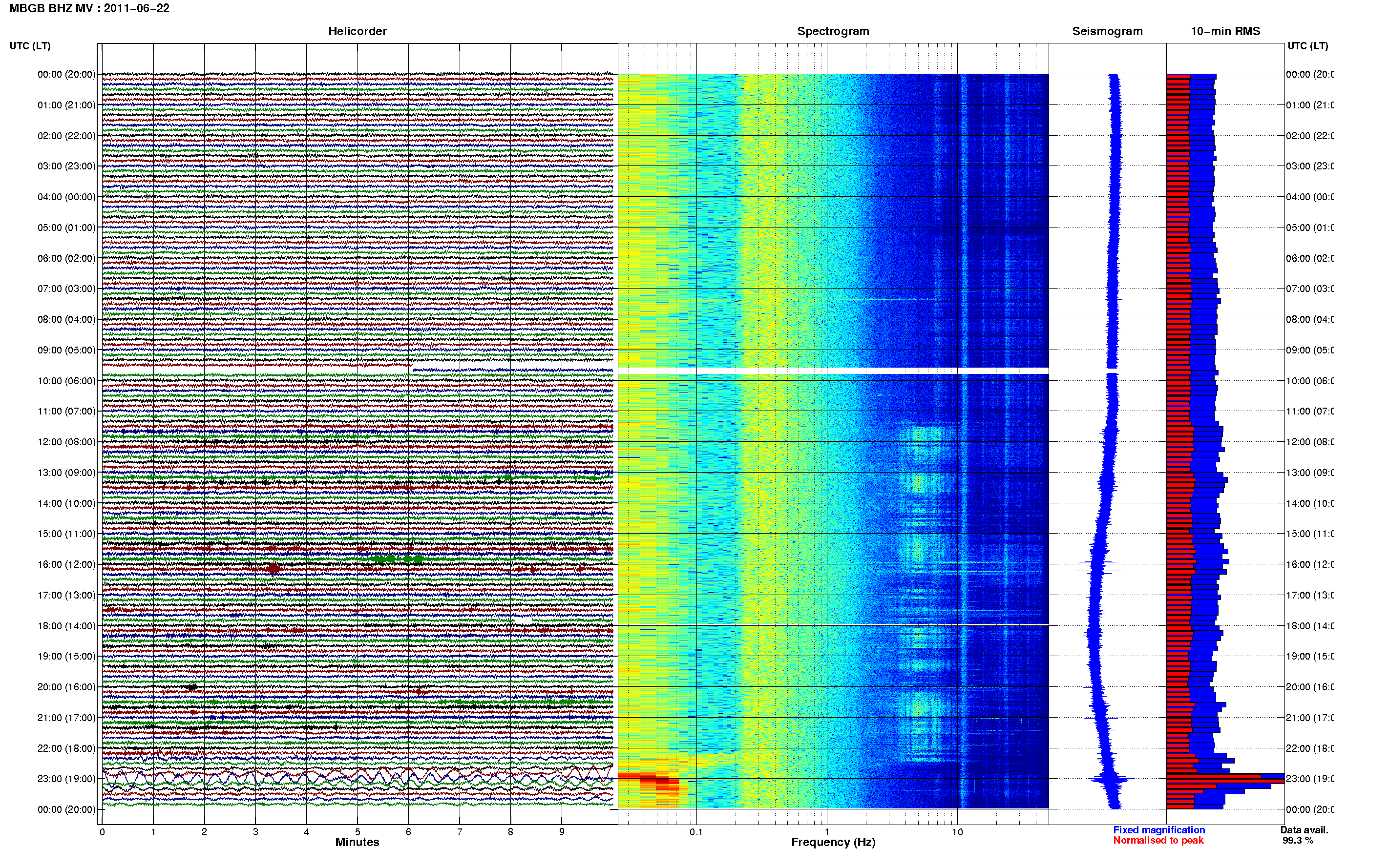Select left time label 16:00 (12:00)
Image resolution: width=1389 pixels, height=868 pixels.
[x=66, y=564]
